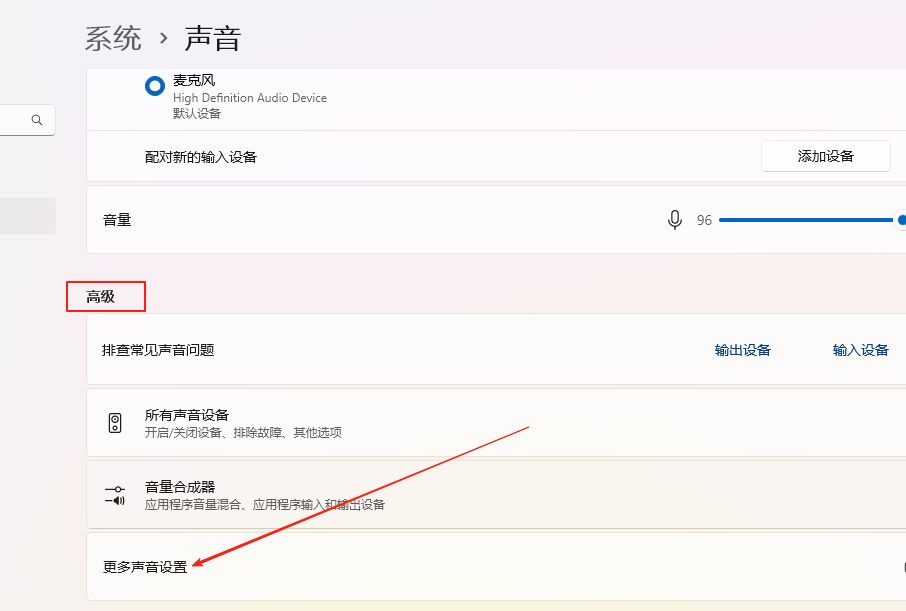Click the speaker icon beside 所有声音设备
This screenshot has width=906, height=611.
click(x=115, y=423)
